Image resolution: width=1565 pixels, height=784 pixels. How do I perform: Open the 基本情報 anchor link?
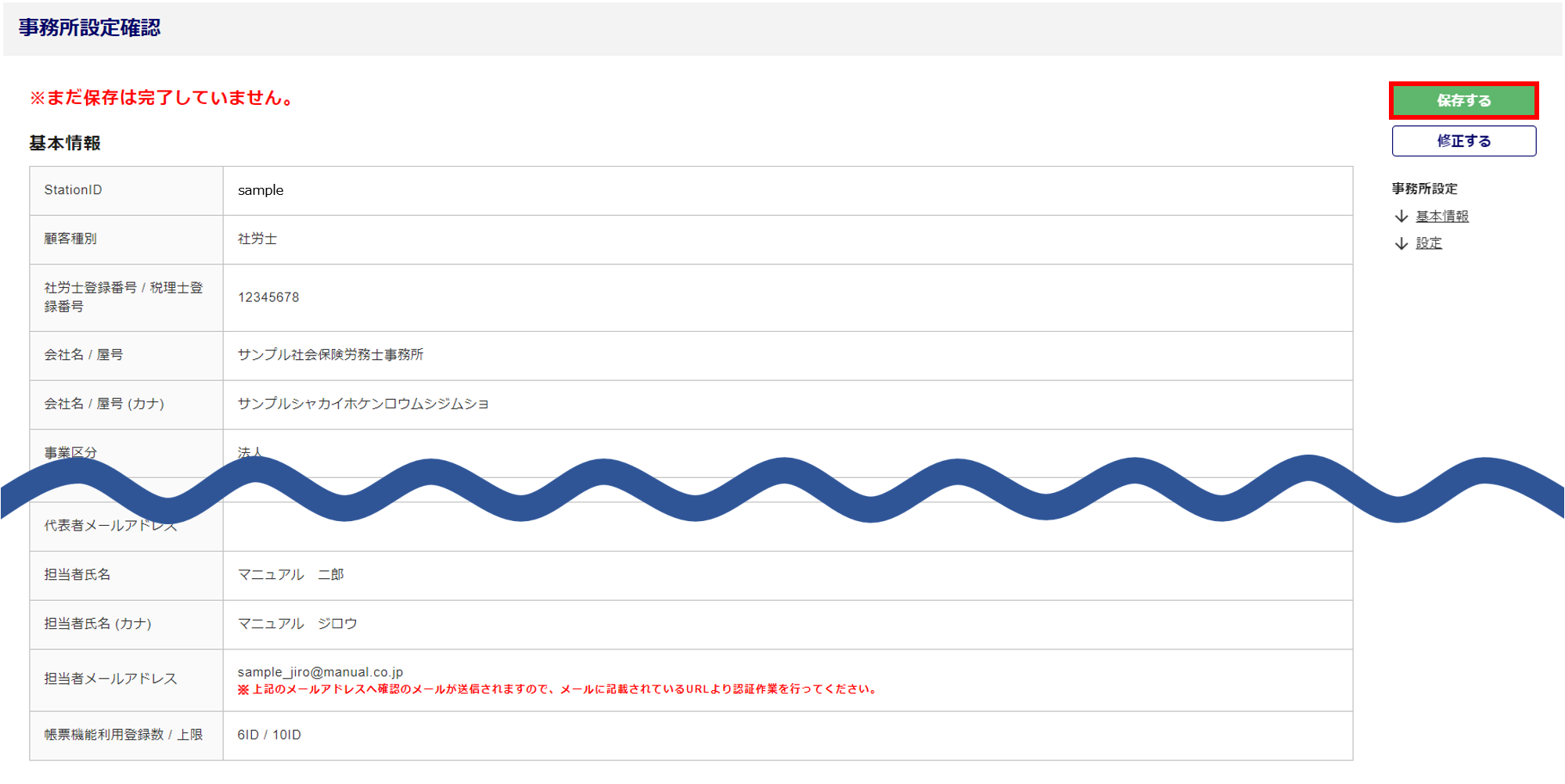(x=1442, y=216)
